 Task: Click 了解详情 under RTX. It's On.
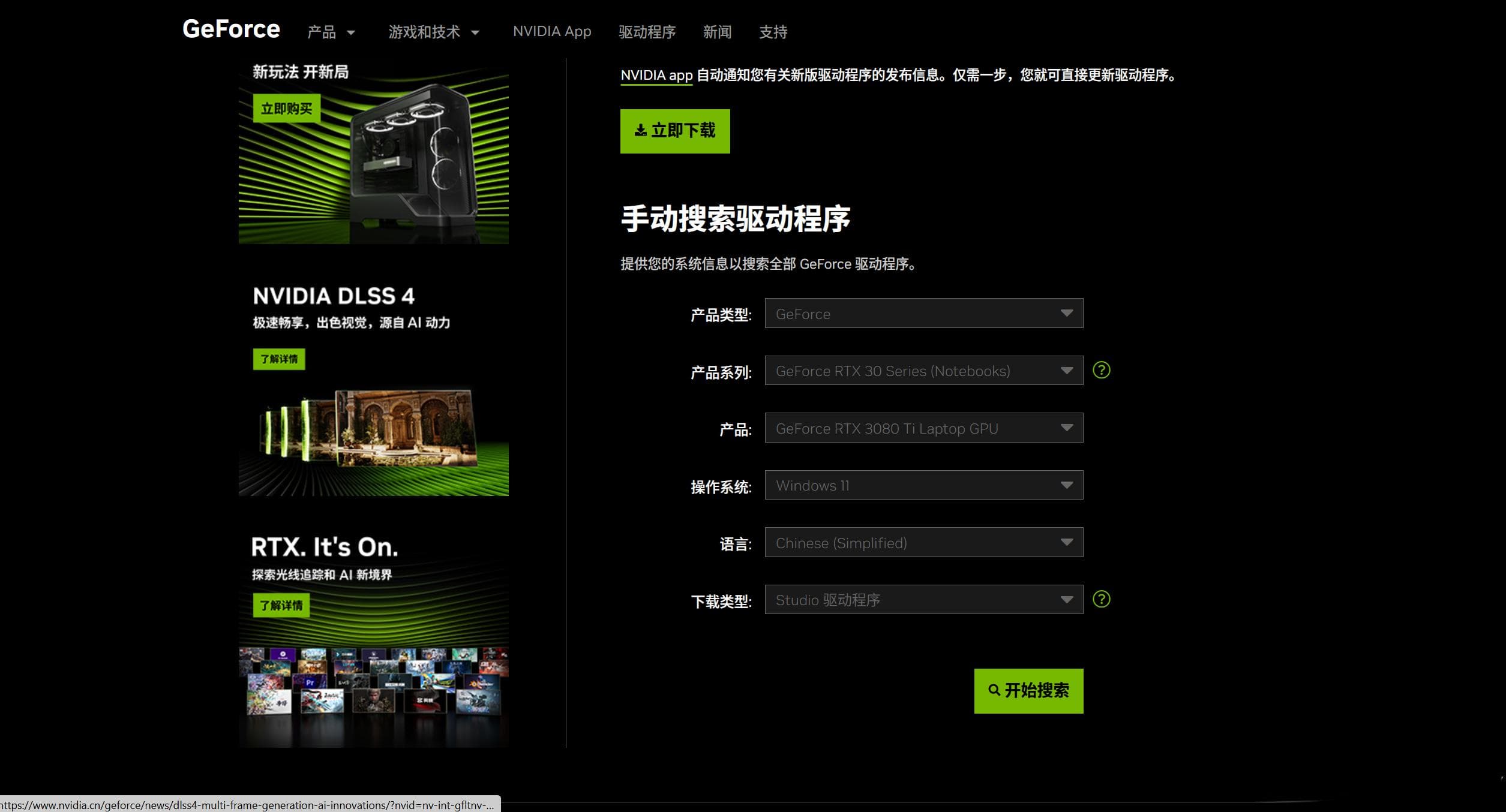point(281,605)
